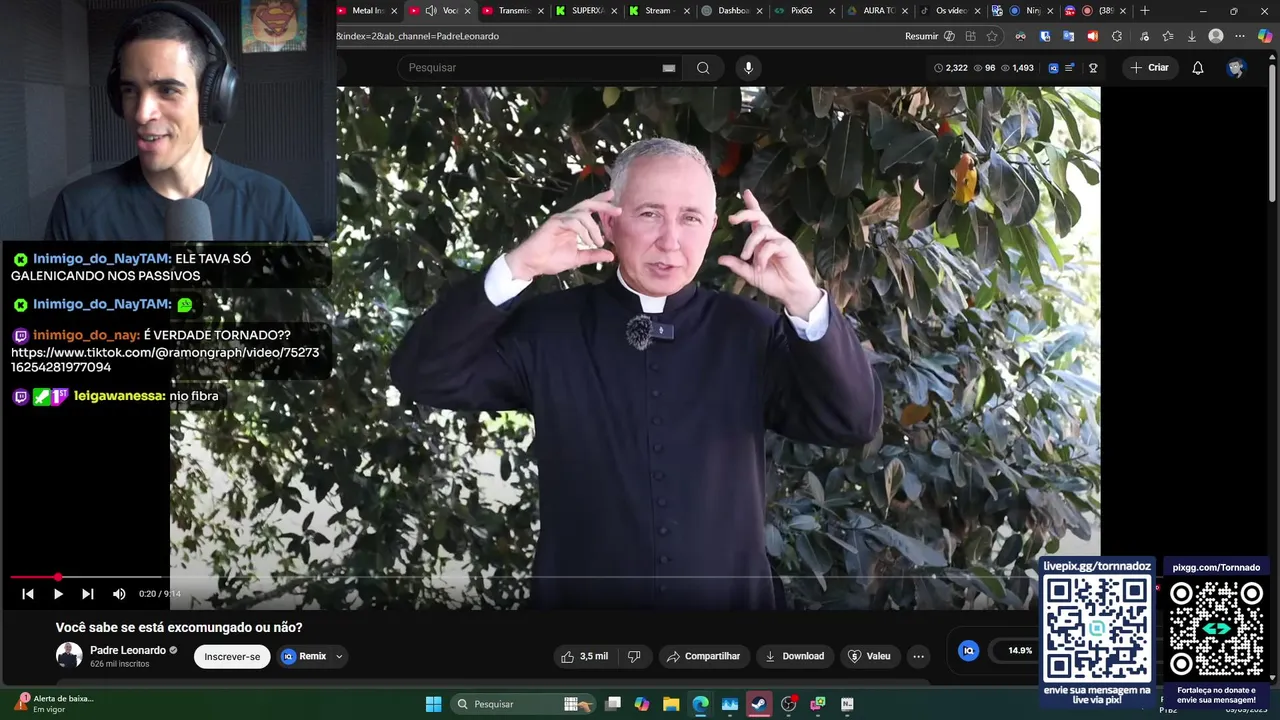1280x720 pixels.
Task: Open the on-screen keyboard icon in search
Action: pos(669,68)
